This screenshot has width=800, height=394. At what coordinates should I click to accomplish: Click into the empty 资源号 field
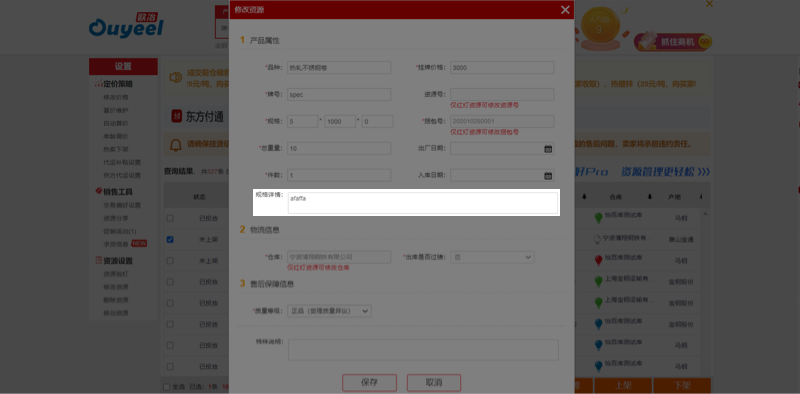coord(502,94)
